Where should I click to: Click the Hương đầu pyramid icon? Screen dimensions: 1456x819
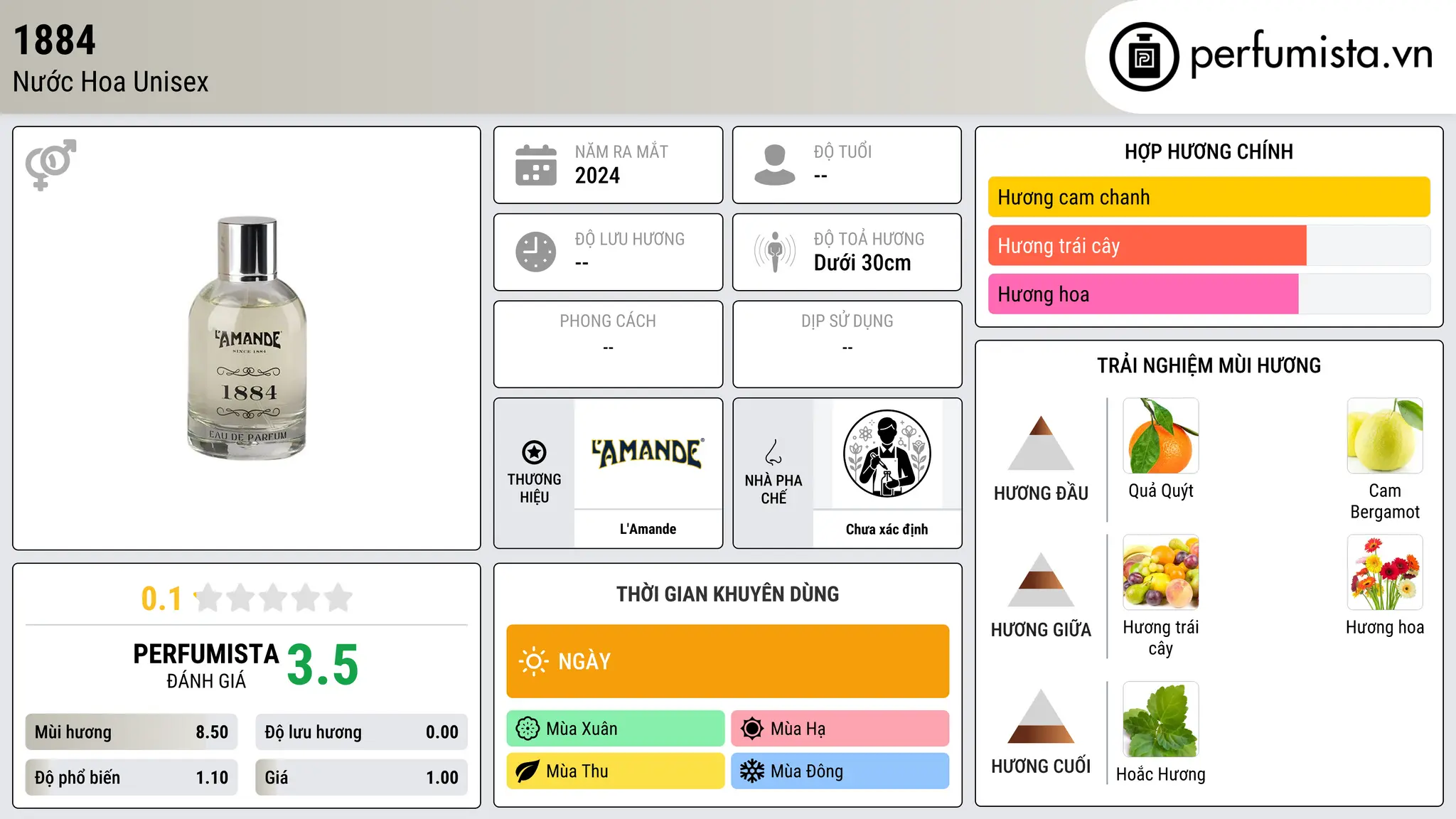pos(1041,443)
